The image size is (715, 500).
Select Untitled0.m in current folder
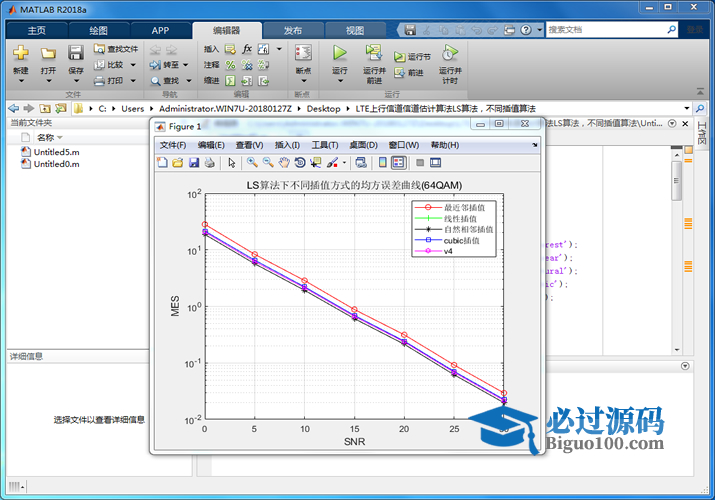[x=50, y=164]
